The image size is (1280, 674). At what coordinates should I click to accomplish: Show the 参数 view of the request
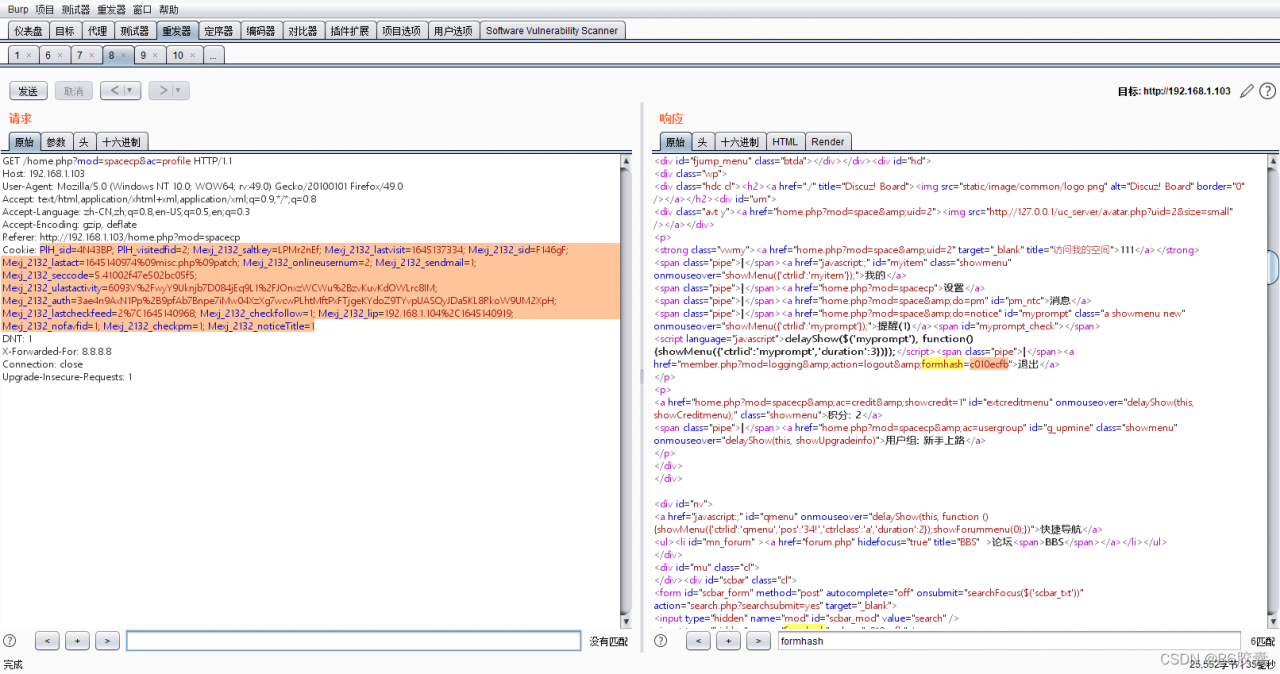pyautogui.click(x=56, y=142)
